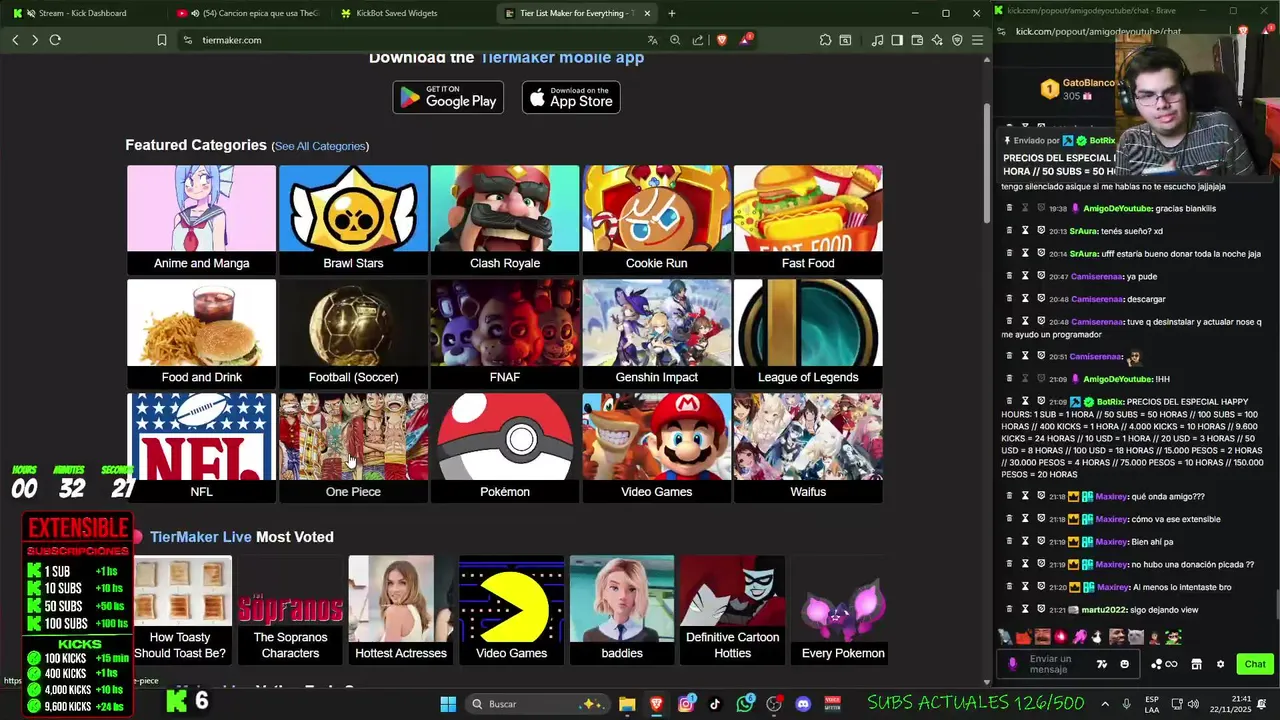Screen dimensions: 1280x720
Task: Open the Brave VPN shield icon
Action: pos(957,40)
